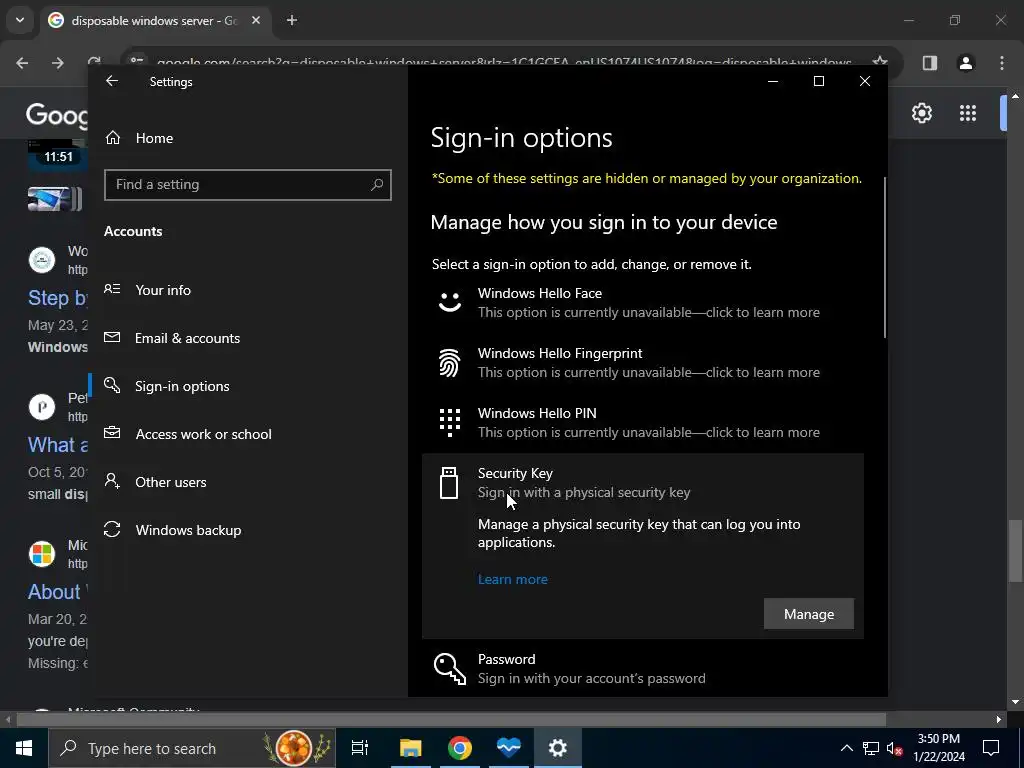The image size is (1024, 768).
Task: Expand Windows Hello Face option
Action: 643,303
